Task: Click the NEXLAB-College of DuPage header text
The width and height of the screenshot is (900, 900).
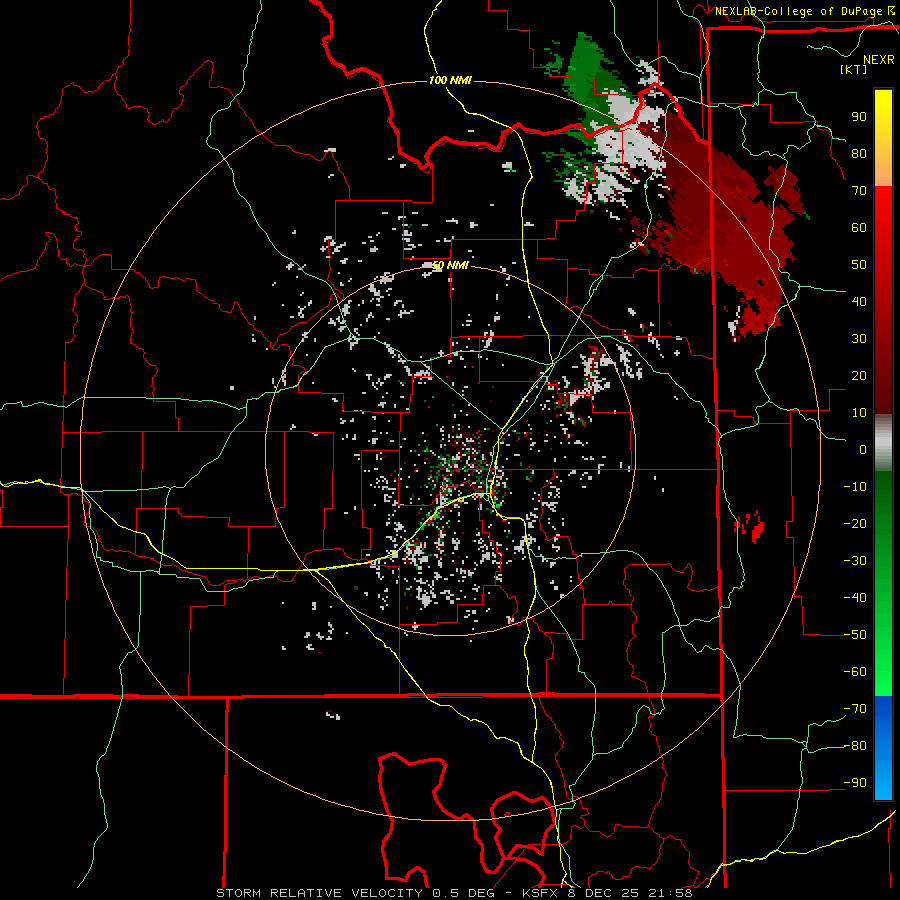Action: coord(798,11)
